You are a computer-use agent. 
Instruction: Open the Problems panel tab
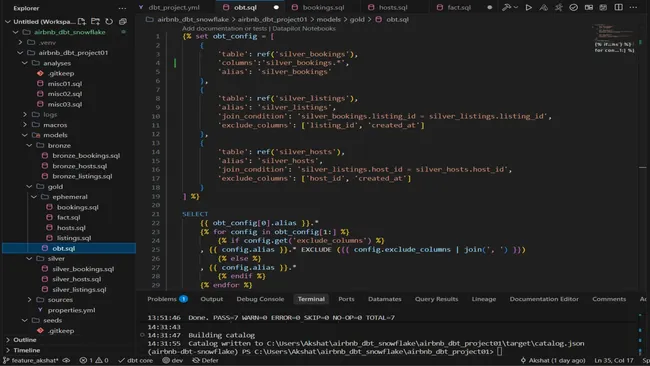(x=167, y=299)
